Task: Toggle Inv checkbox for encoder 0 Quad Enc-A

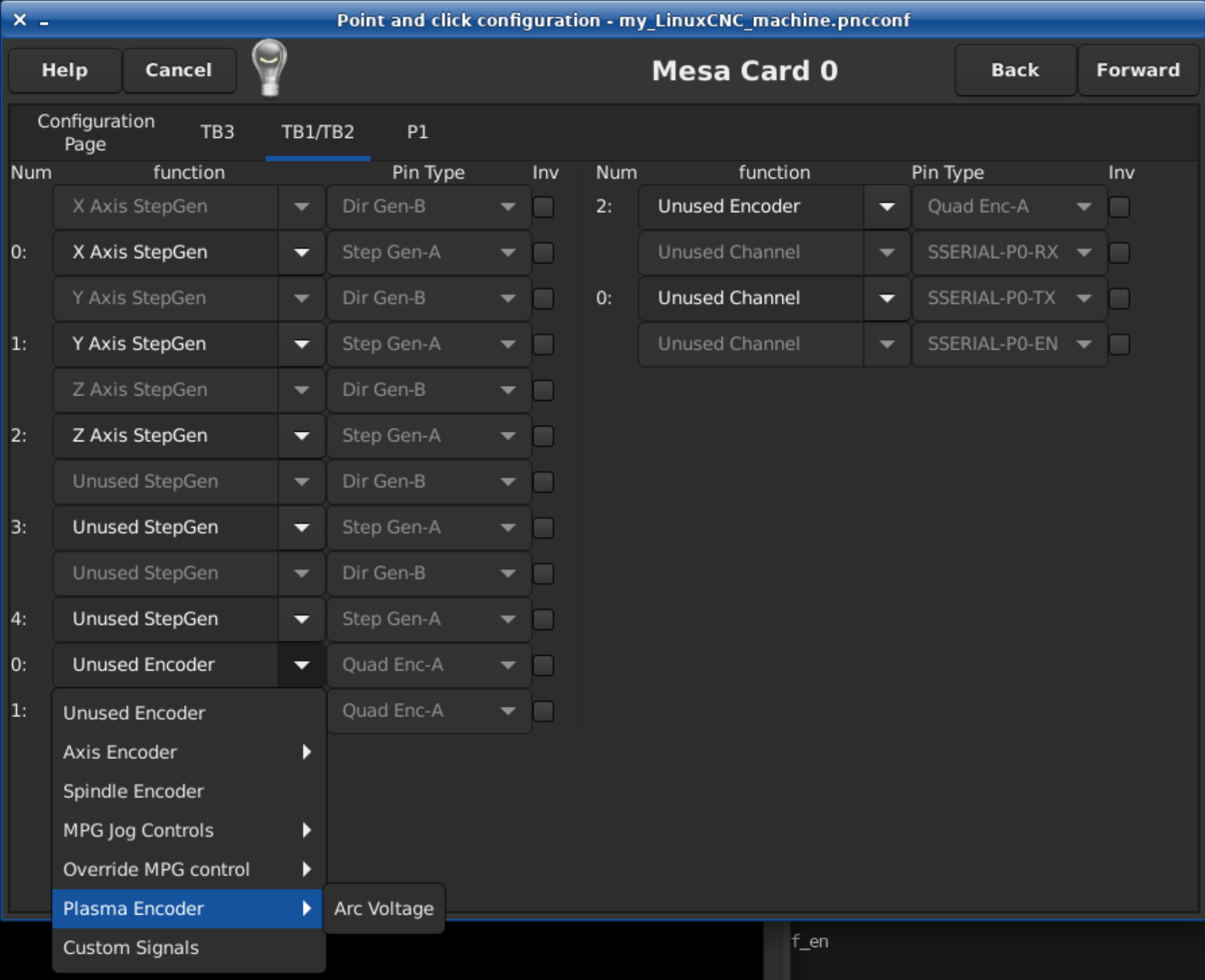Action: coord(544,665)
